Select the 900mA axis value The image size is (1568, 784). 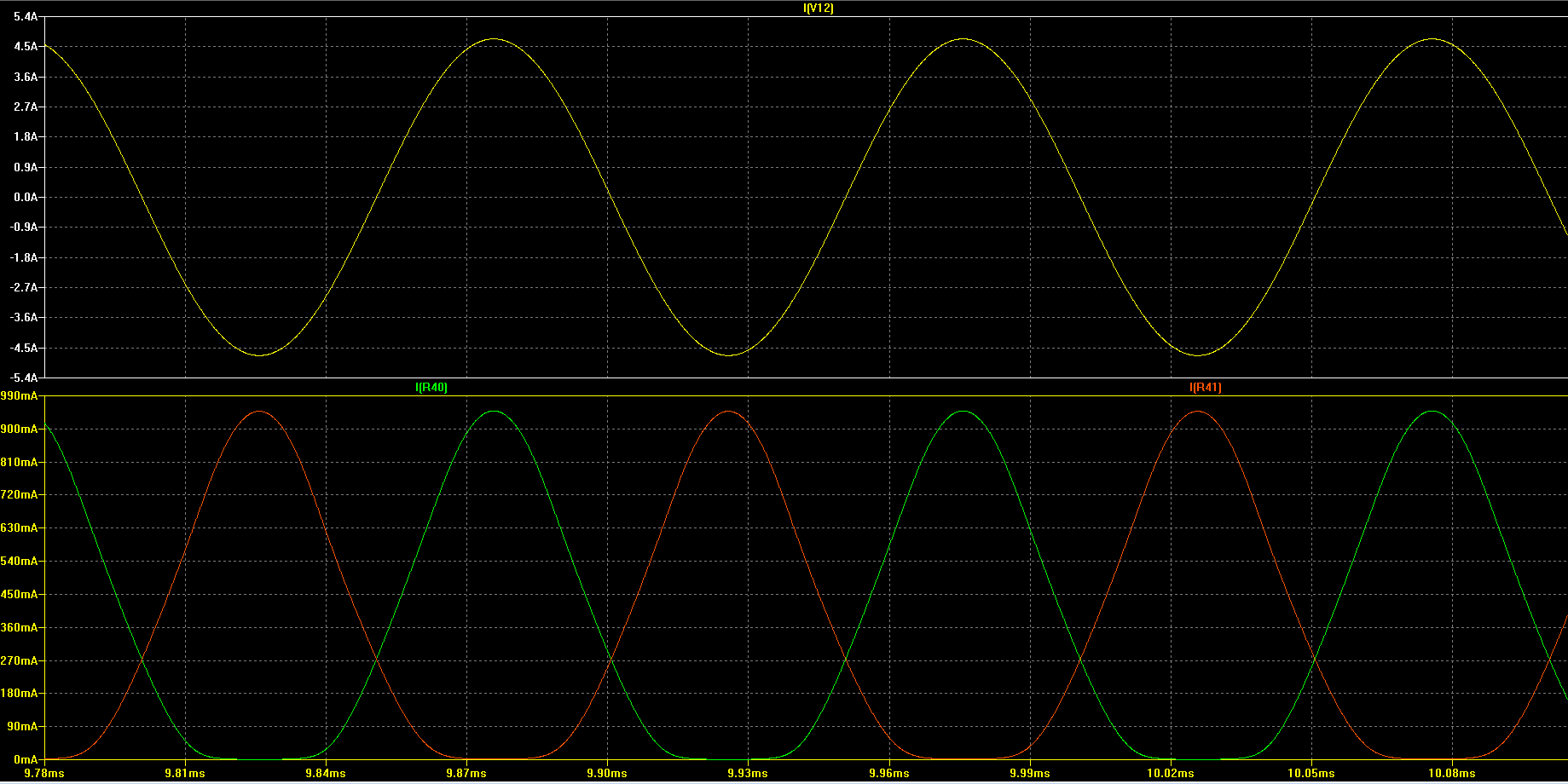tap(20, 429)
